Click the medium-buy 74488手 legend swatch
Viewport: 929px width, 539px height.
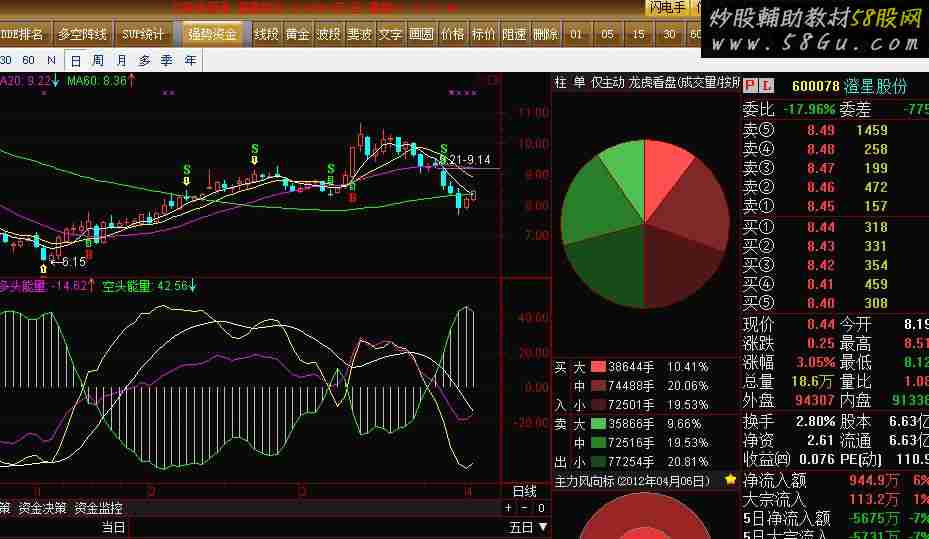point(598,386)
